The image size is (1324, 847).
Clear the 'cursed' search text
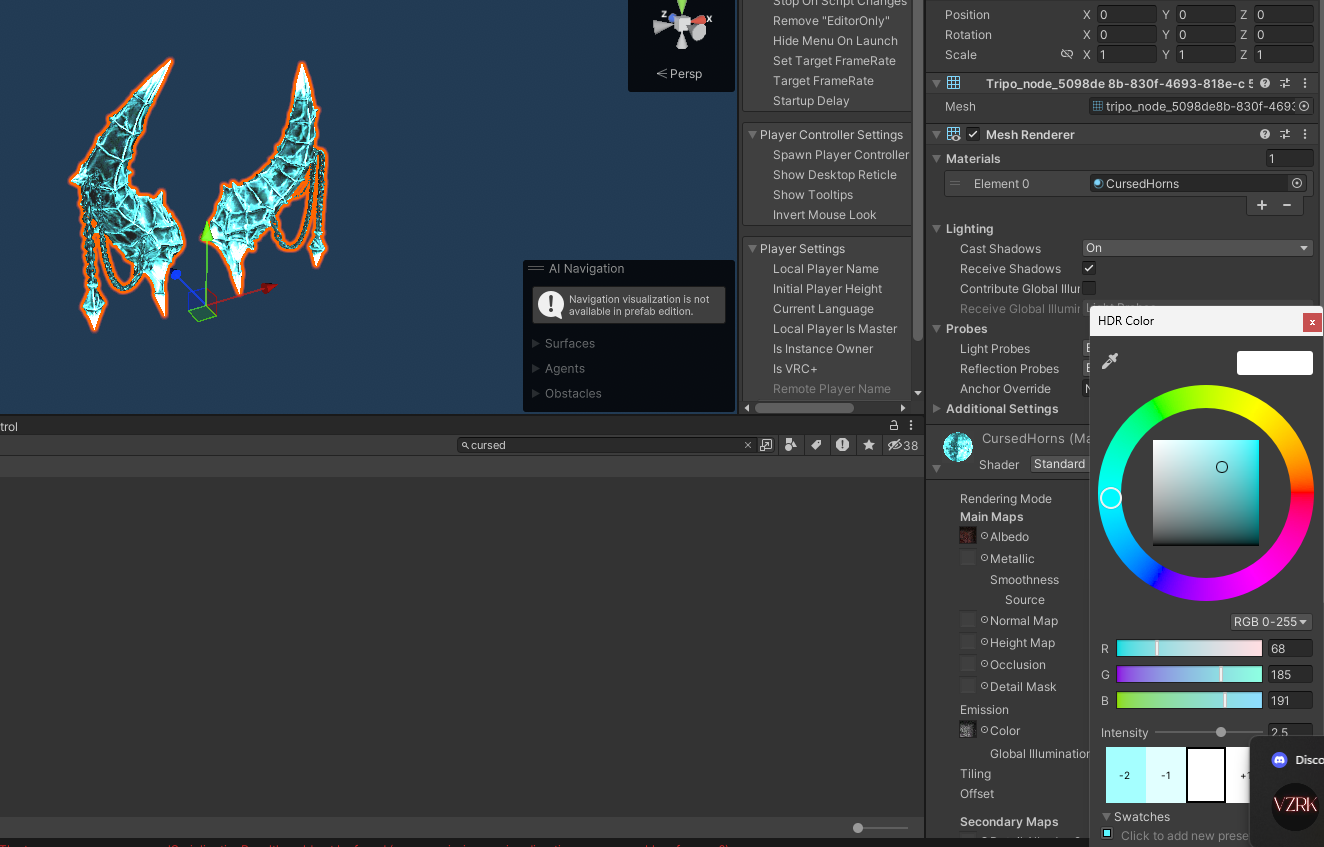[x=748, y=445]
